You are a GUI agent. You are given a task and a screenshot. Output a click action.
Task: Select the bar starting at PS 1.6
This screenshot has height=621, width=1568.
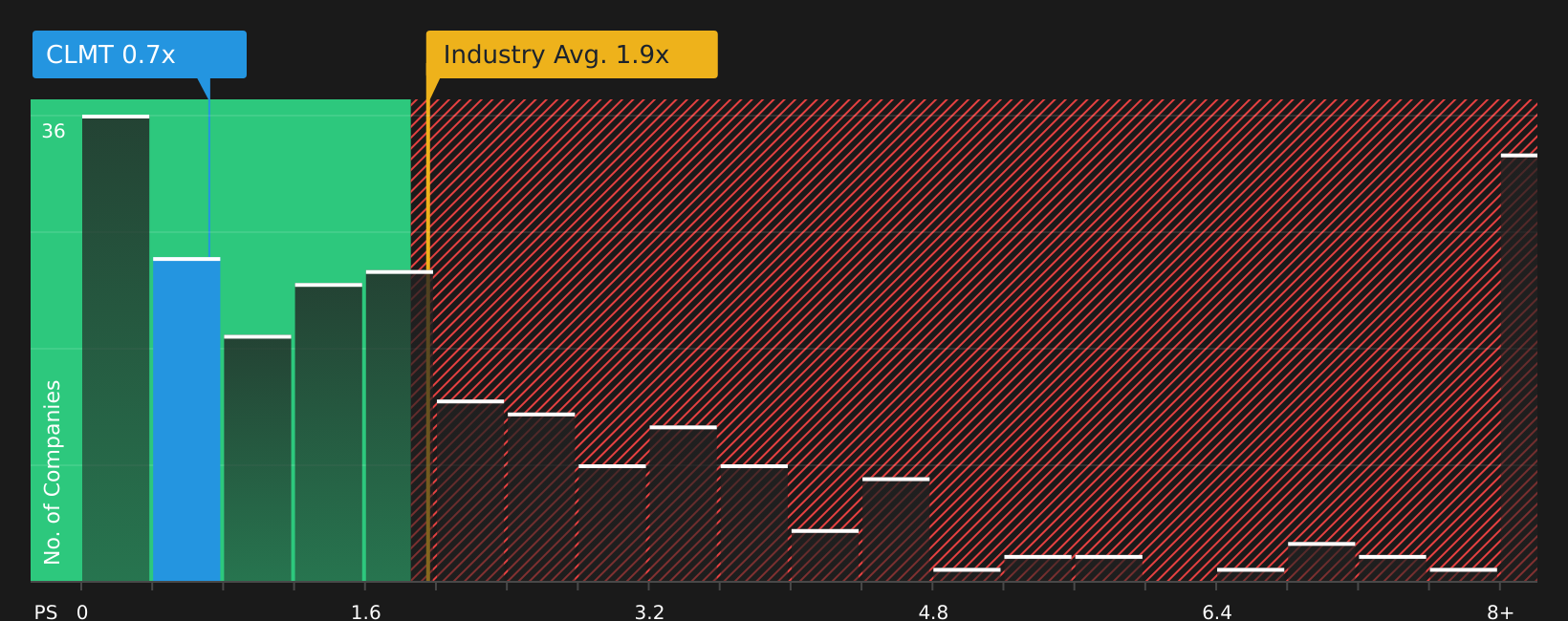pos(400,426)
